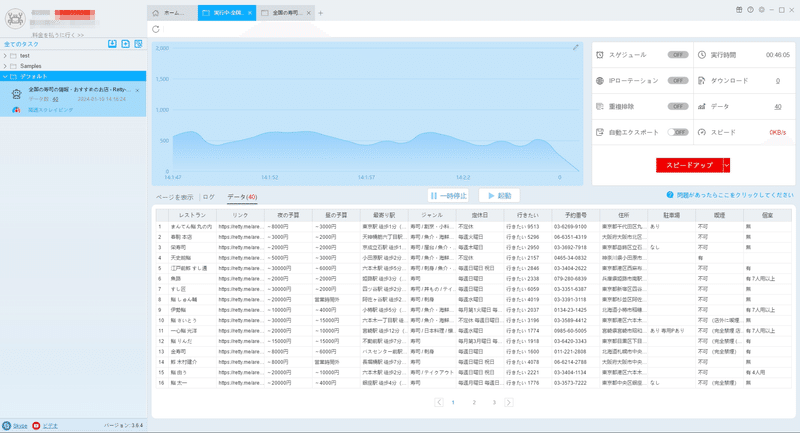
Task: Click the レストラン column header
Action: [192, 215]
